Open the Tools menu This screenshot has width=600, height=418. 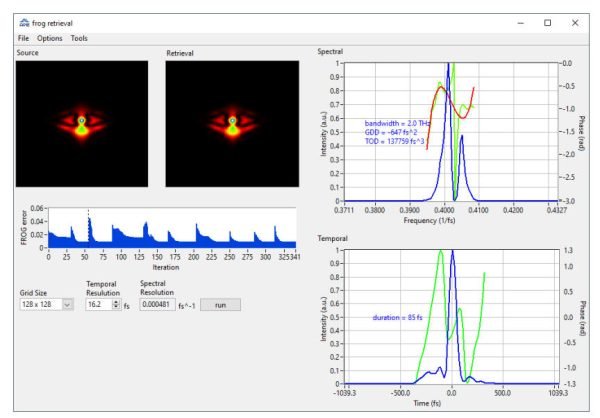click(79, 38)
